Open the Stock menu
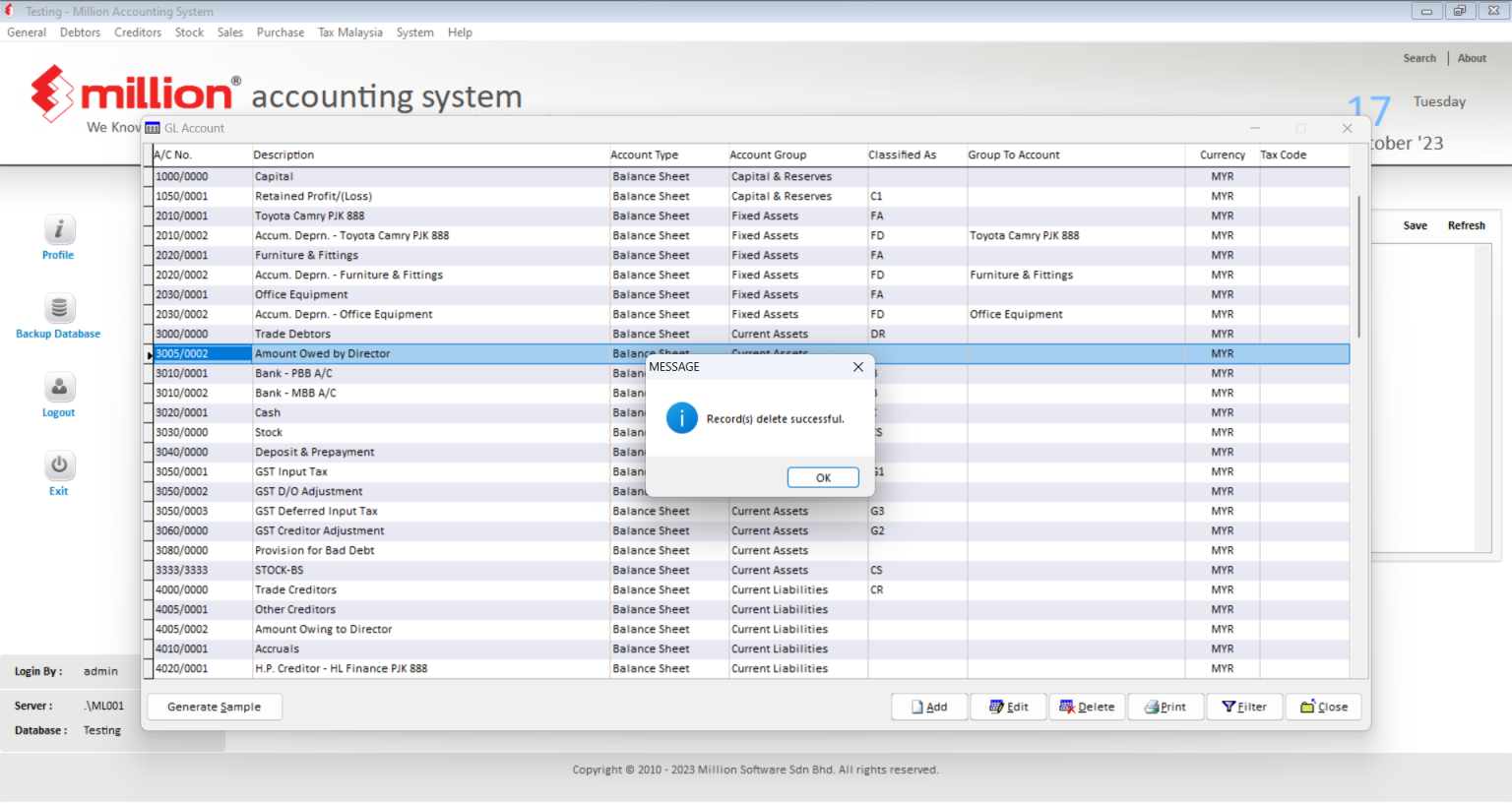Image resolution: width=1512 pixels, height=803 pixels. pyautogui.click(x=189, y=32)
